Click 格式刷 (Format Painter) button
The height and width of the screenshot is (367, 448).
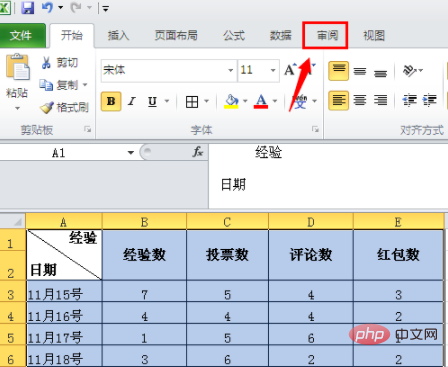[64, 107]
